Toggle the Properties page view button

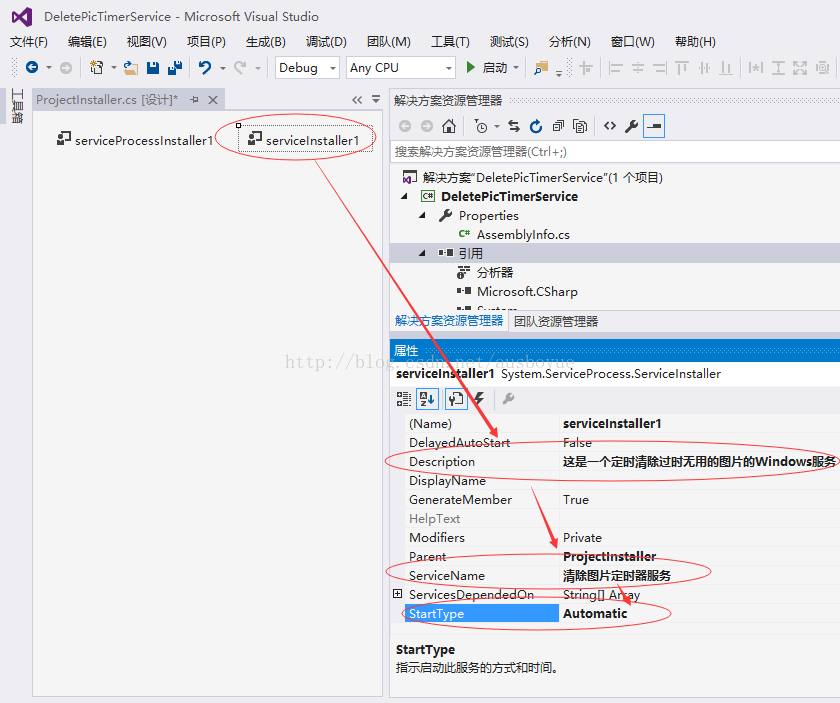point(456,399)
